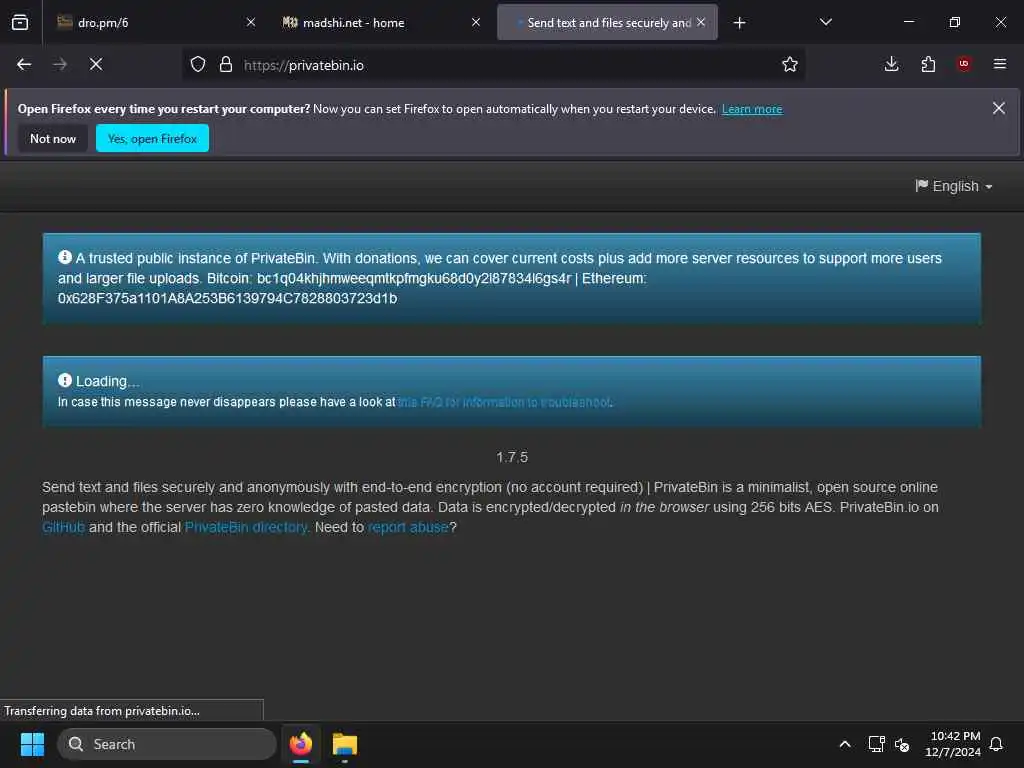
Task: Click Not now in Firefox startup notification
Action: [53, 138]
